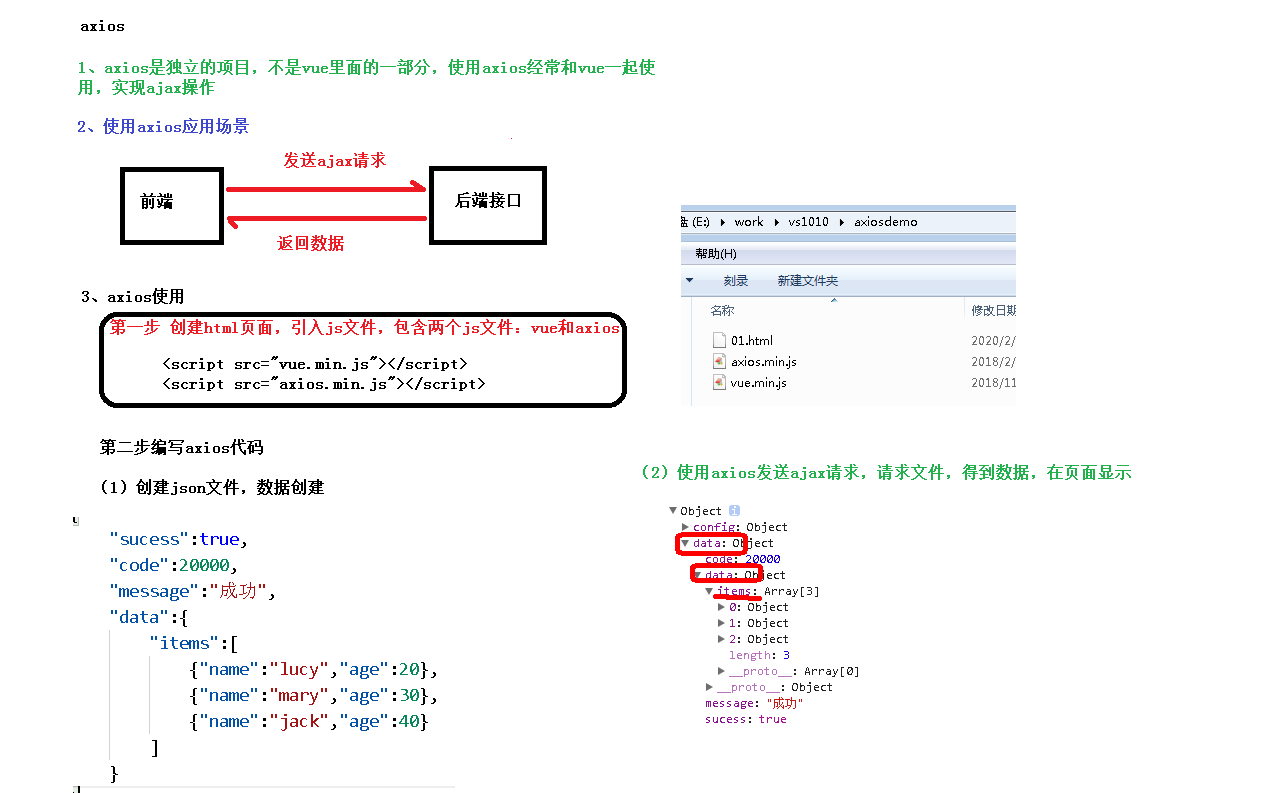
Task: Expand the __proto__: Array[0] node
Action: tap(722, 671)
